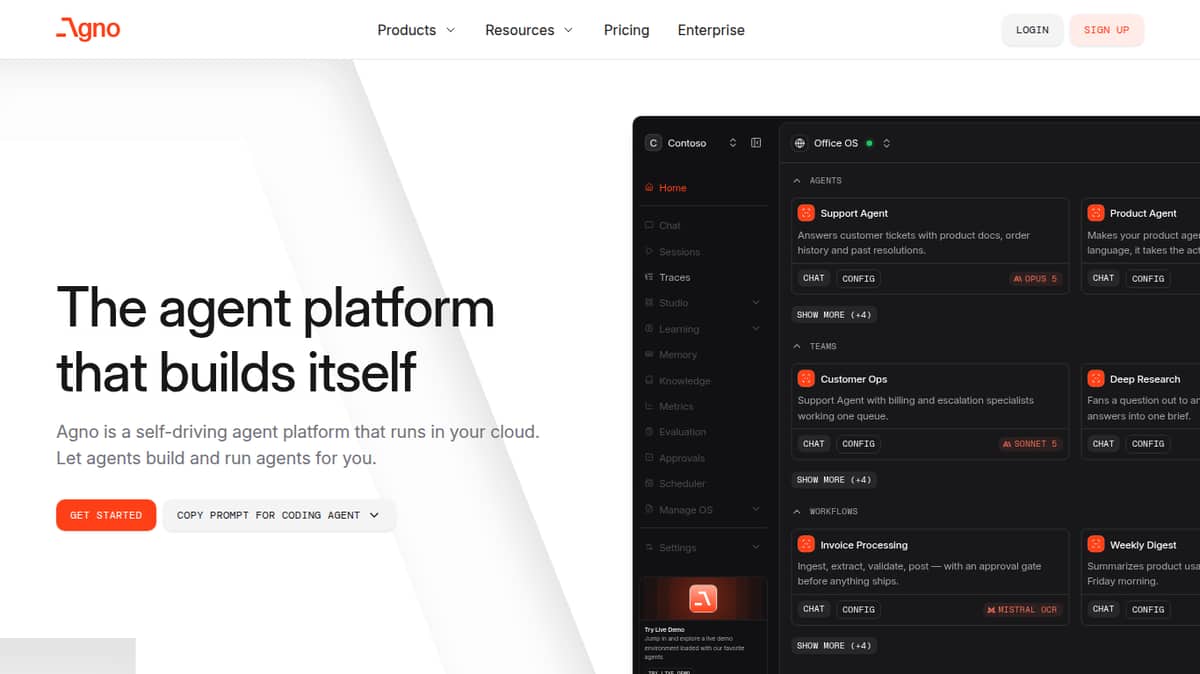
Task: Click Show More under Workflows
Action: [833, 646]
